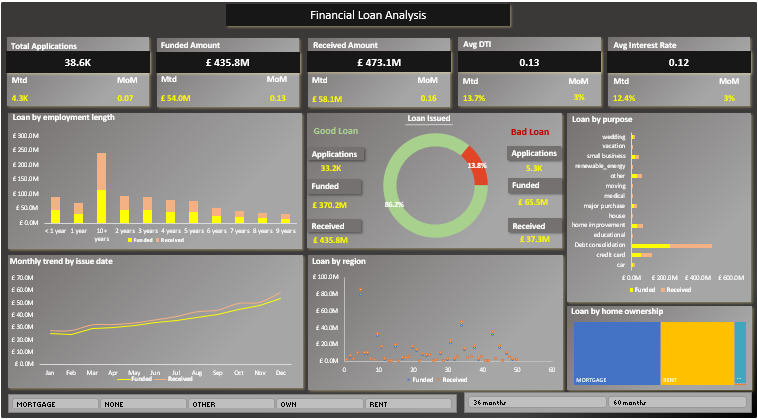Select the red 13.8% donut segment
Viewport: 758px width, 419px height.
click(x=476, y=165)
